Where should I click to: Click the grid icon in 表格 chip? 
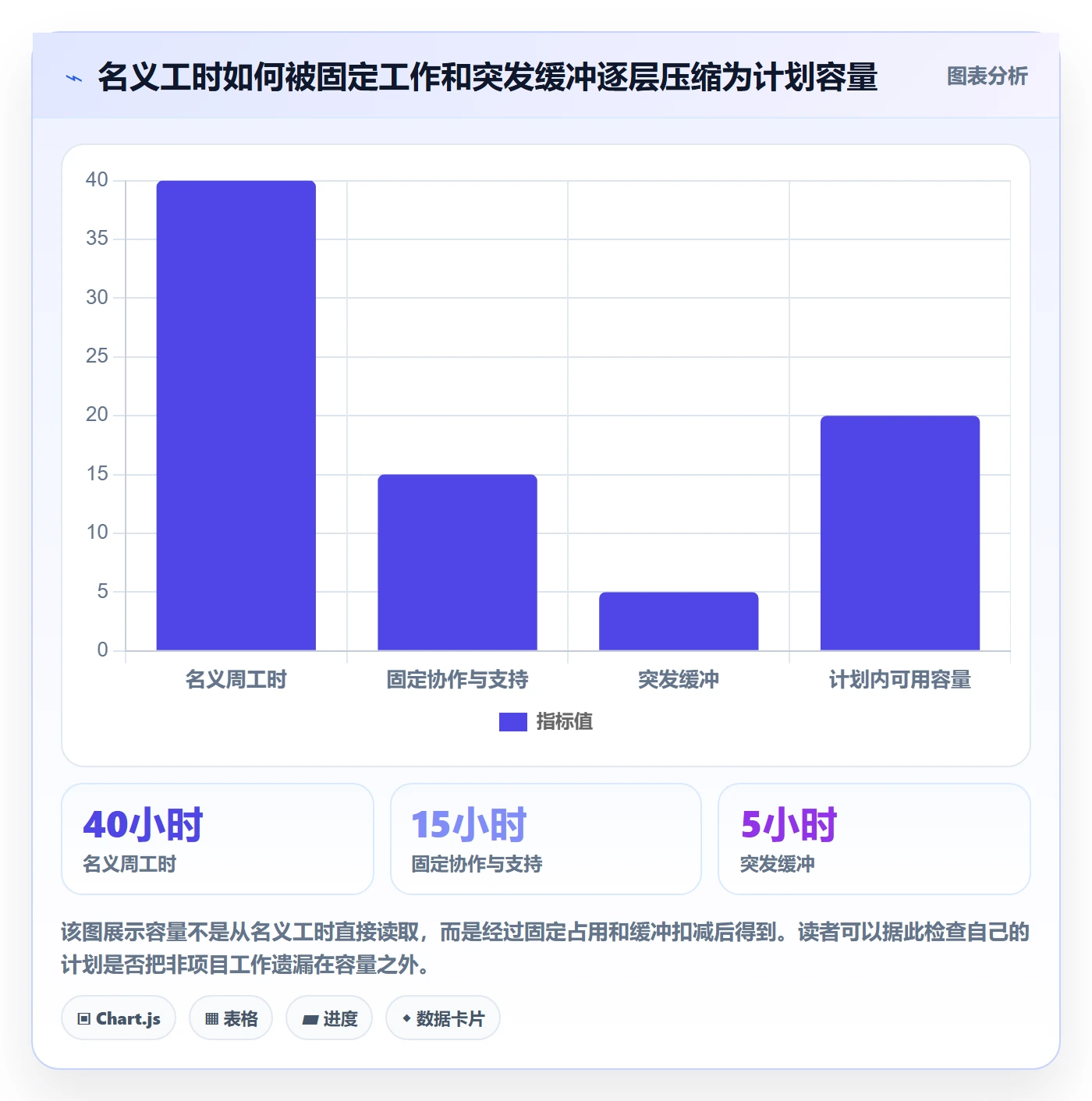(211, 1019)
